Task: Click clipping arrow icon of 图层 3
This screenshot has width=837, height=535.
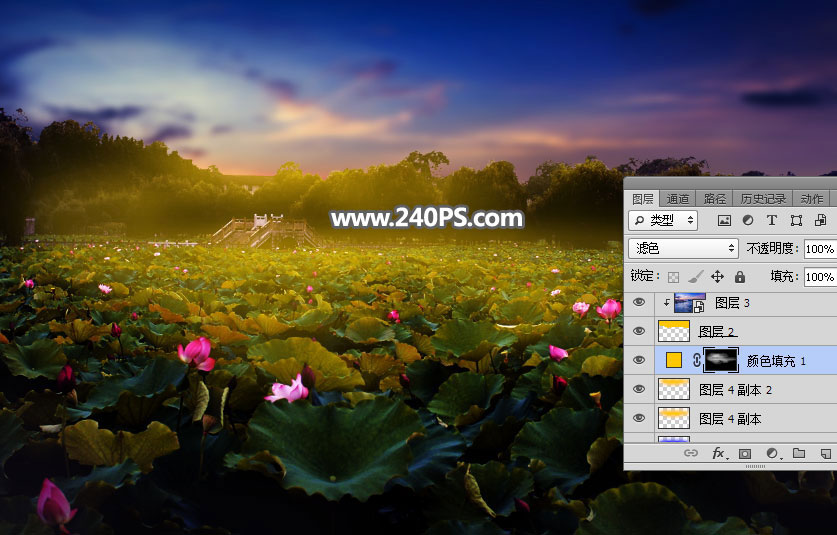Action: point(667,303)
